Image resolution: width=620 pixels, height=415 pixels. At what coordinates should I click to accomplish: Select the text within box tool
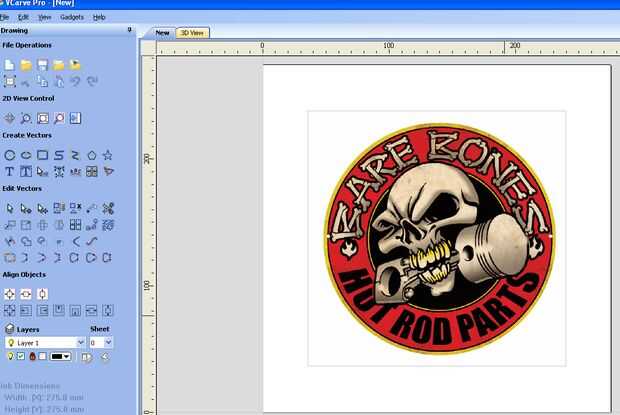click(26, 172)
